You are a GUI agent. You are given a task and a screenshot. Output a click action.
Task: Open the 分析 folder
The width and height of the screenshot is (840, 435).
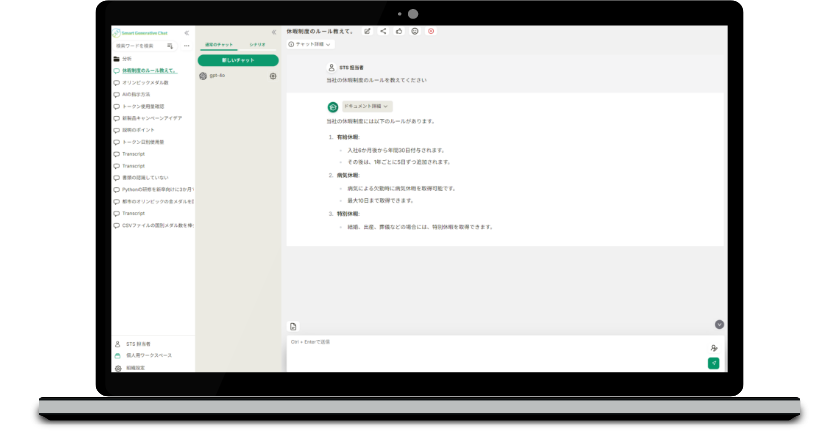point(123,59)
